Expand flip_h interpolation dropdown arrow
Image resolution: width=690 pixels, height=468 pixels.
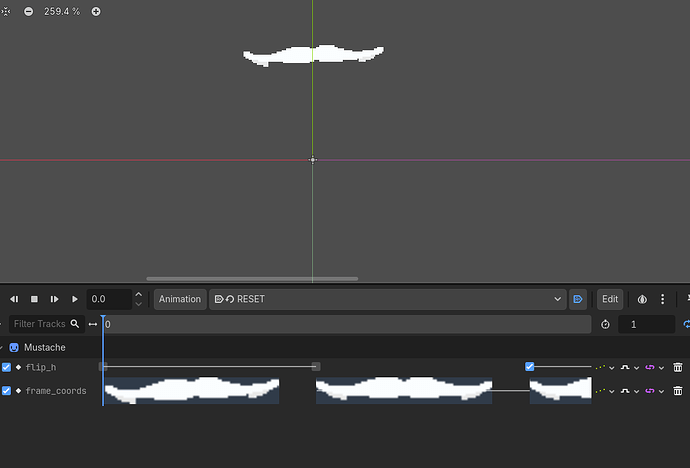pos(636,368)
